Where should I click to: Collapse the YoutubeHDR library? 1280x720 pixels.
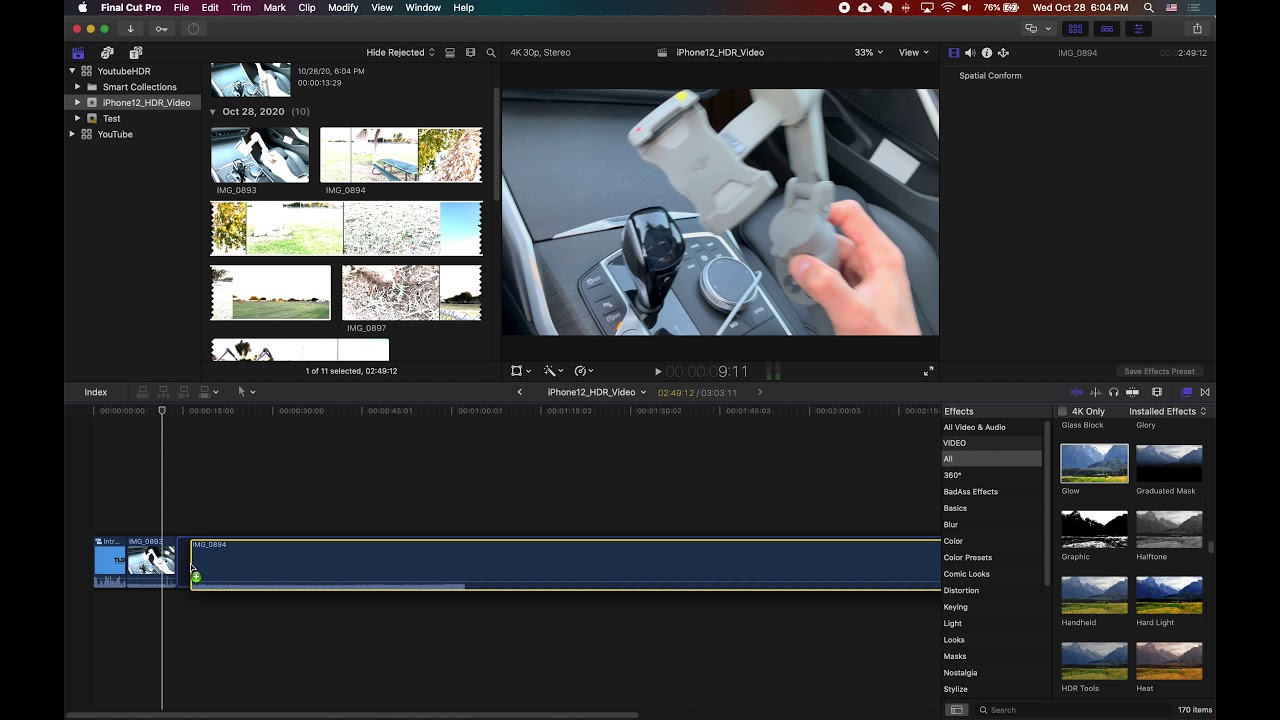coord(72,71)
